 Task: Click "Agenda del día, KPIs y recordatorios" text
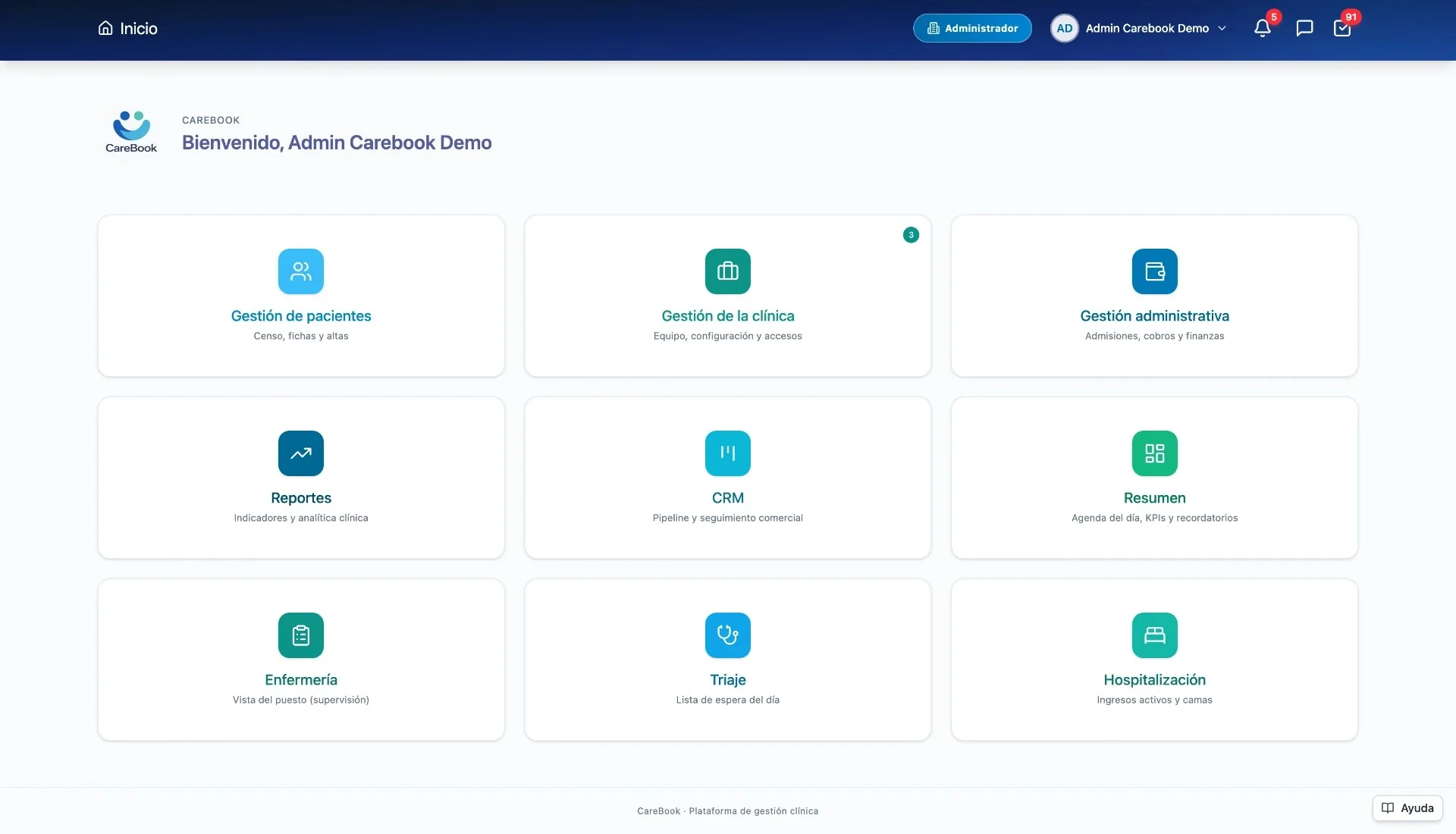point(1155,518)
